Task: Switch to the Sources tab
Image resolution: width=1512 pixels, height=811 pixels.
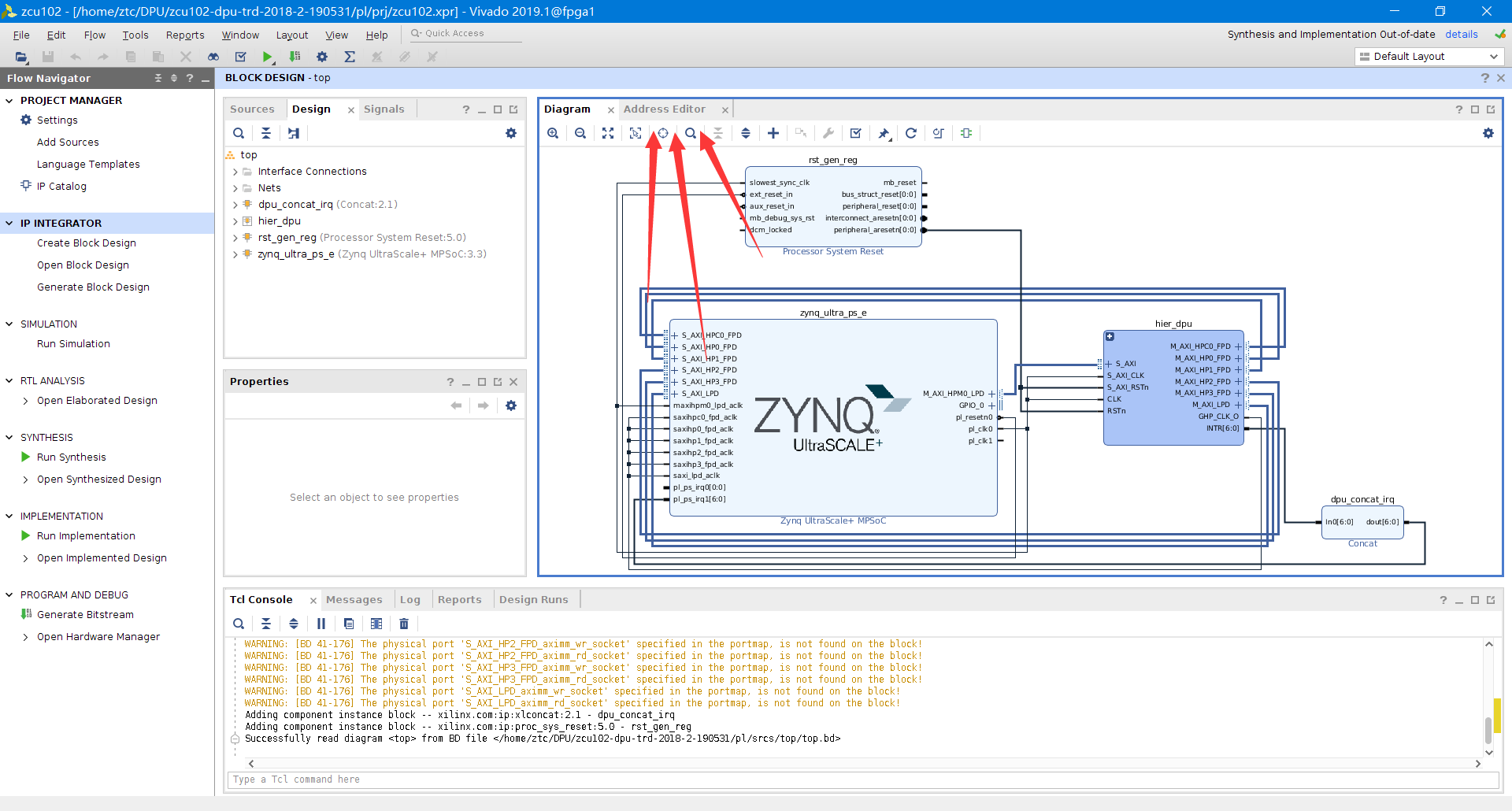Action: (252, 109)
